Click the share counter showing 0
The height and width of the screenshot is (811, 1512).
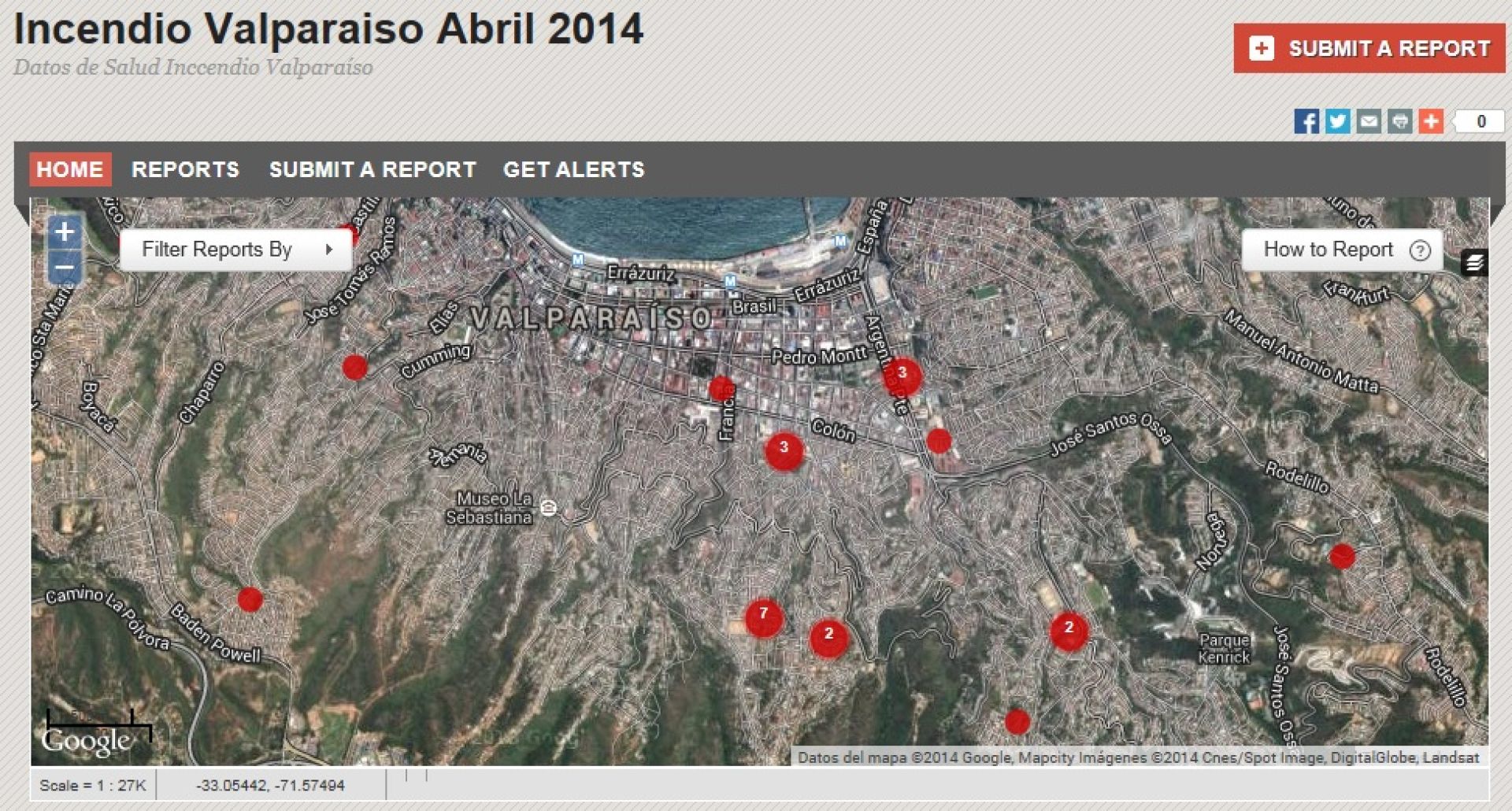1480,121
